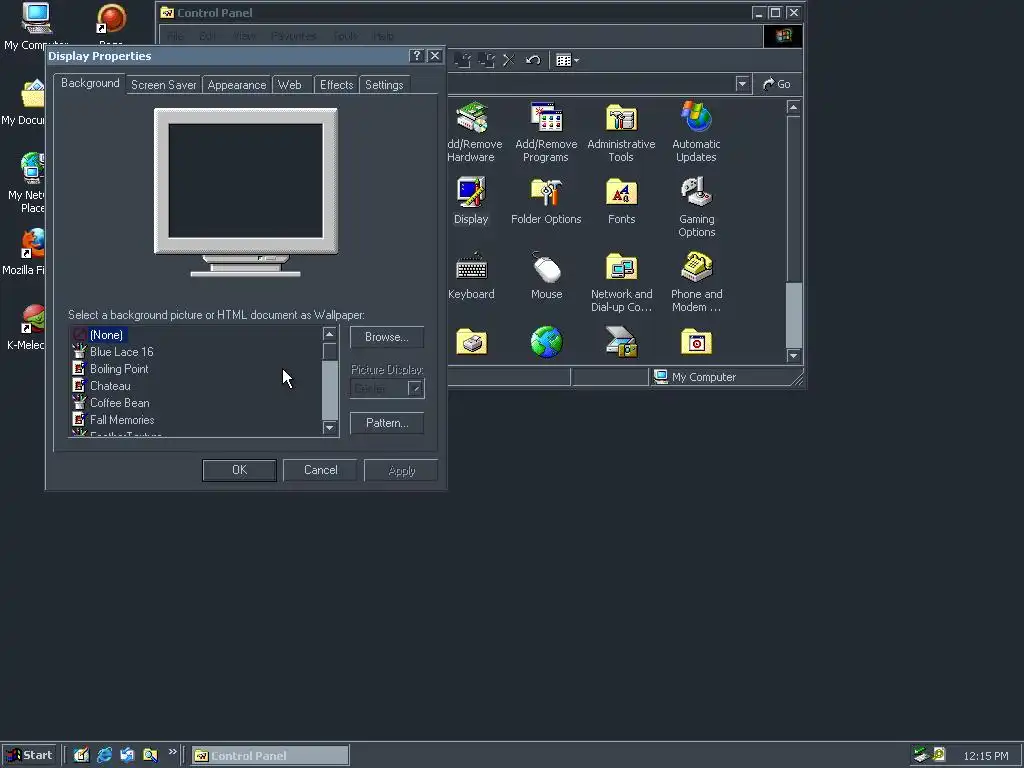This screenshot has height=768, width=1024.
Task: Switch to the Effects tab
Action: pos(336,85)
